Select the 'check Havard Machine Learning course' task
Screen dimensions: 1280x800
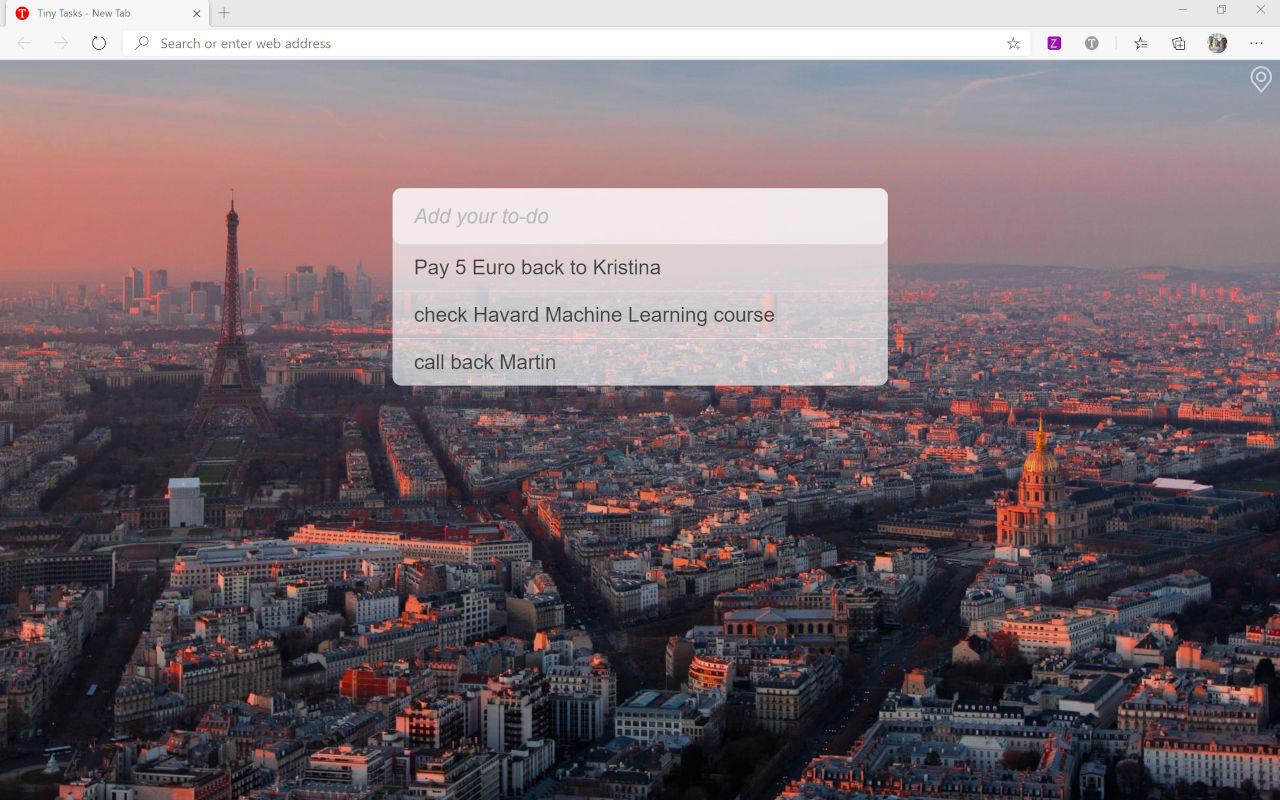(594, 314)
